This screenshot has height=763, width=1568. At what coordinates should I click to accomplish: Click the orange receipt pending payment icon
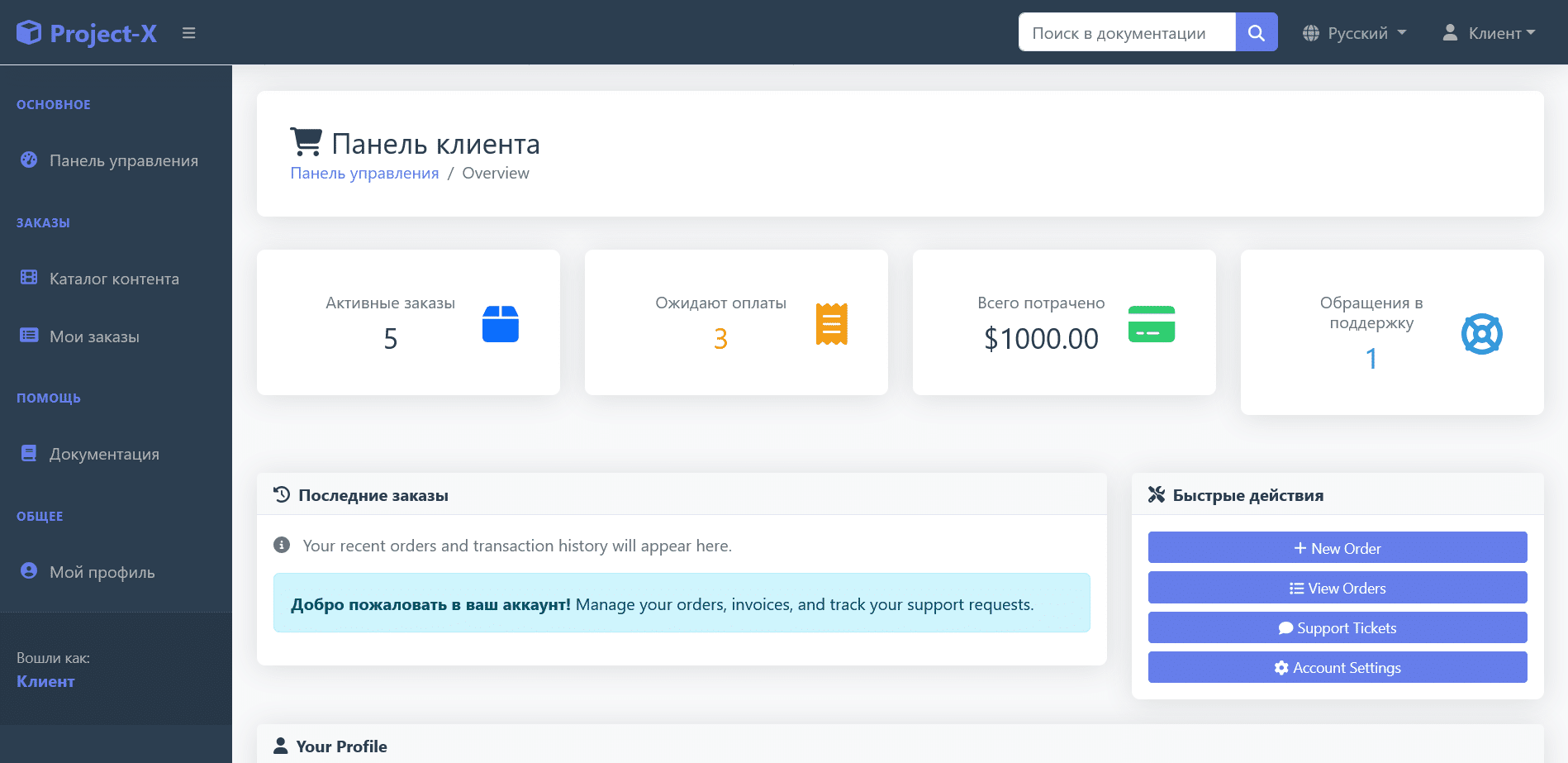(x=831, y=324)
